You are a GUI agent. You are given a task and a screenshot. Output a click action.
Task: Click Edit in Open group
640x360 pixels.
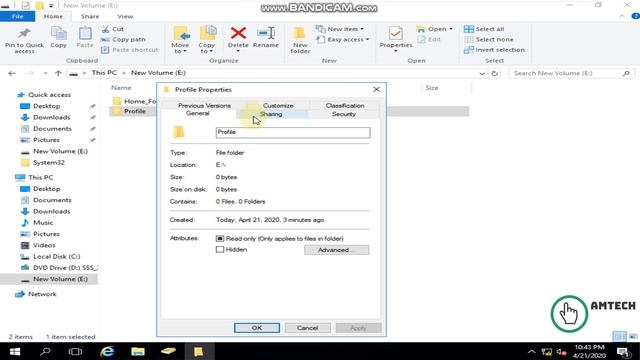pos(429,40)
